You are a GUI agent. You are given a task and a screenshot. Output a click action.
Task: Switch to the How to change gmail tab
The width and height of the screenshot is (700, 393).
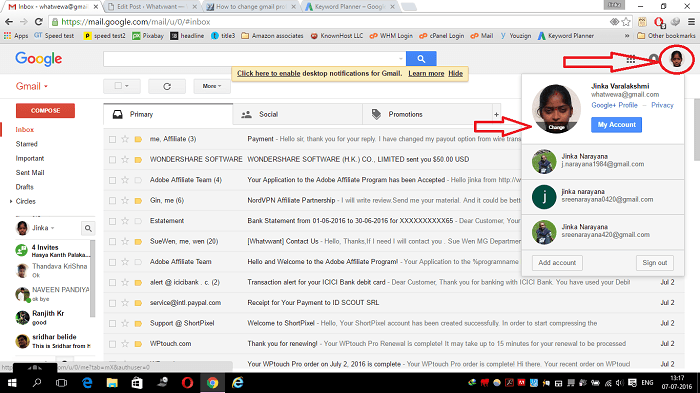pyautogui.click(x=250, y=7)
